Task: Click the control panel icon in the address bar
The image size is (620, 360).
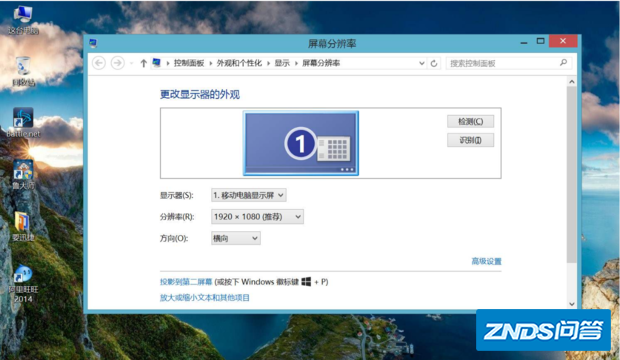Action: [x=157, y=63]
